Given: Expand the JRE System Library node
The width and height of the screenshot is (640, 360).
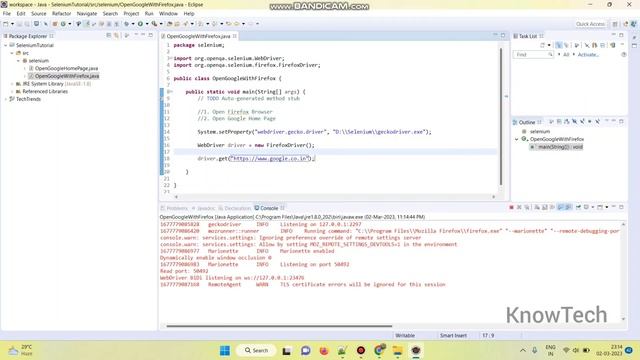Looking at the screenshot, I should (x=12, y=84).
